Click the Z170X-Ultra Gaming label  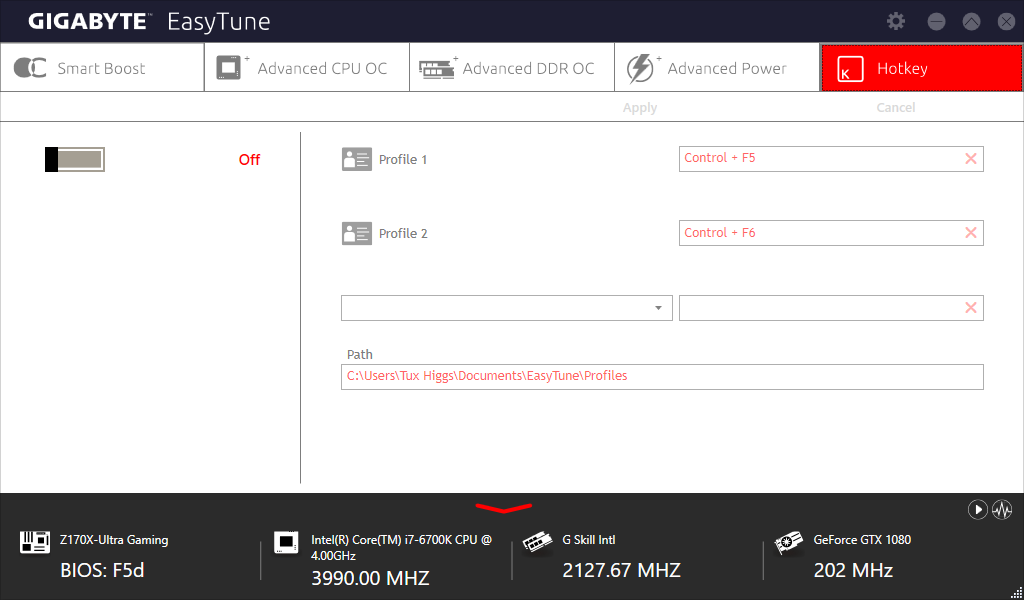pos(114,540)
